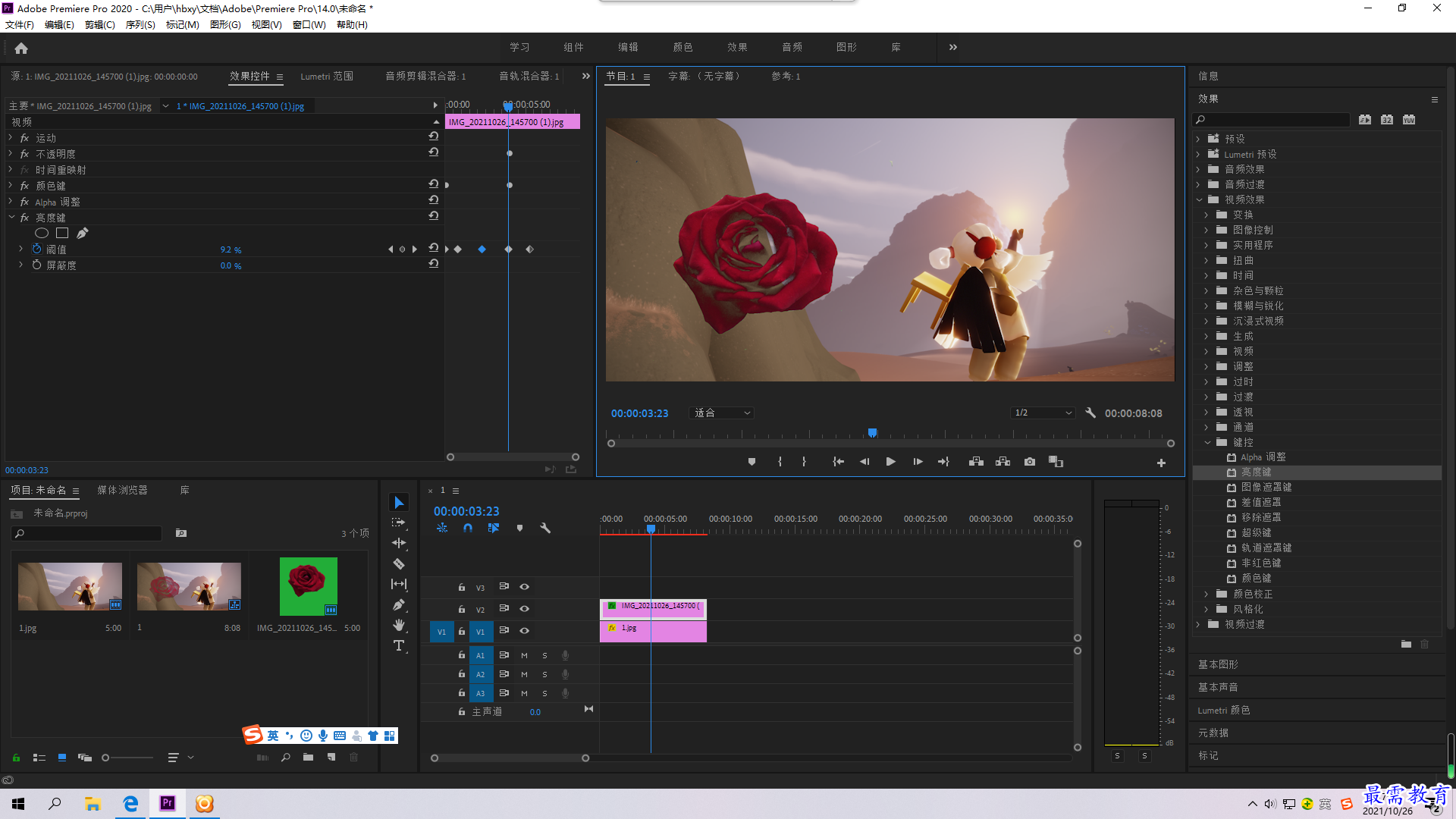The width and height of the screenshot is (1456, 819).
Task: Collapse the 键控 folder
Action: (x=1207, y=442)
